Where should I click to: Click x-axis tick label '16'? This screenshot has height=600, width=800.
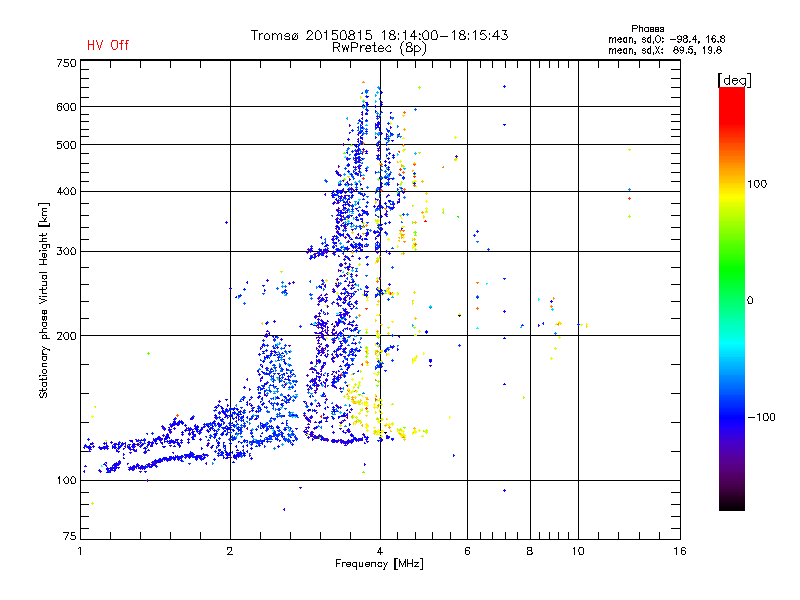[680, 551]
